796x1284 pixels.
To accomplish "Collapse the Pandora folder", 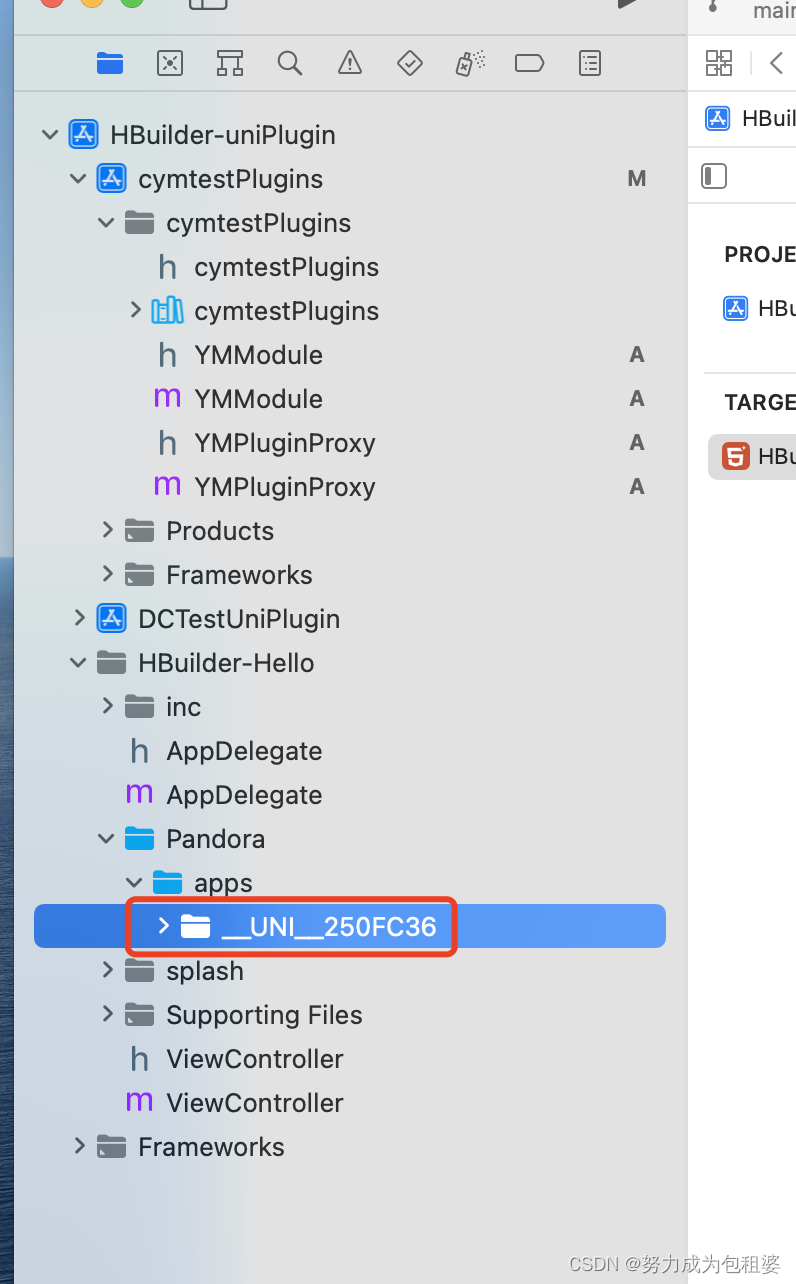I will [106, 839].
